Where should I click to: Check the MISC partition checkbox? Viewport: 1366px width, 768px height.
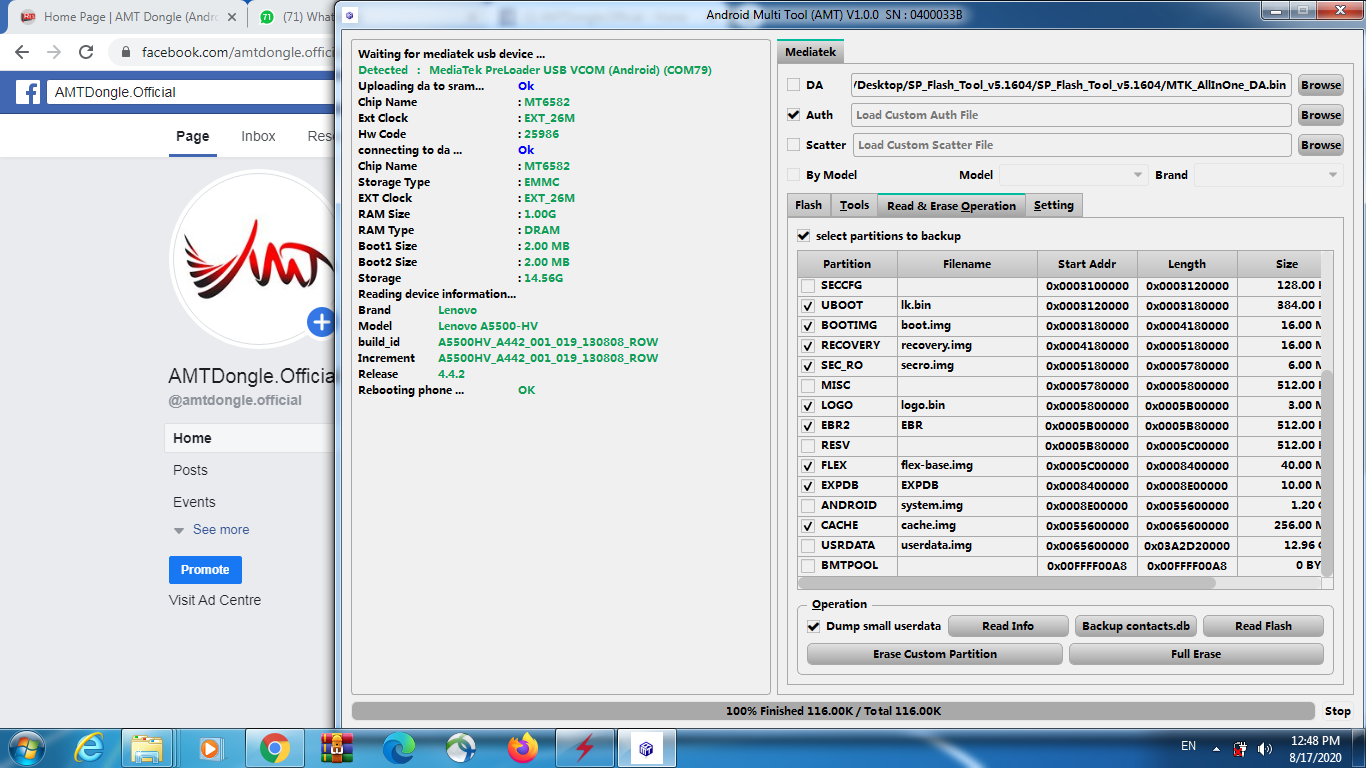coord(808,386)
